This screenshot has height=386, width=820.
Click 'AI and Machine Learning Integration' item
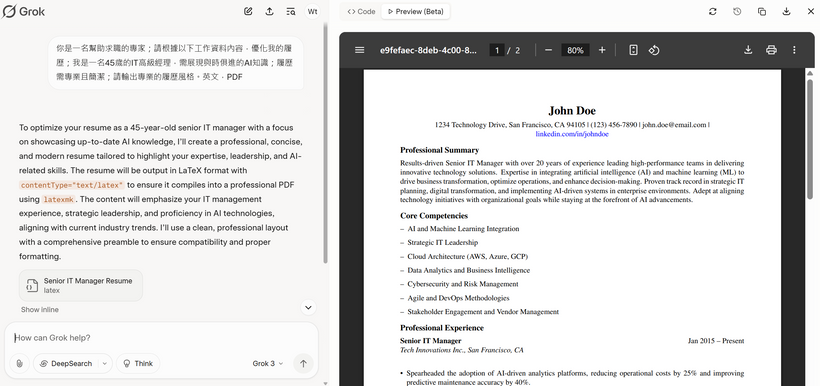tap(463, 229)
